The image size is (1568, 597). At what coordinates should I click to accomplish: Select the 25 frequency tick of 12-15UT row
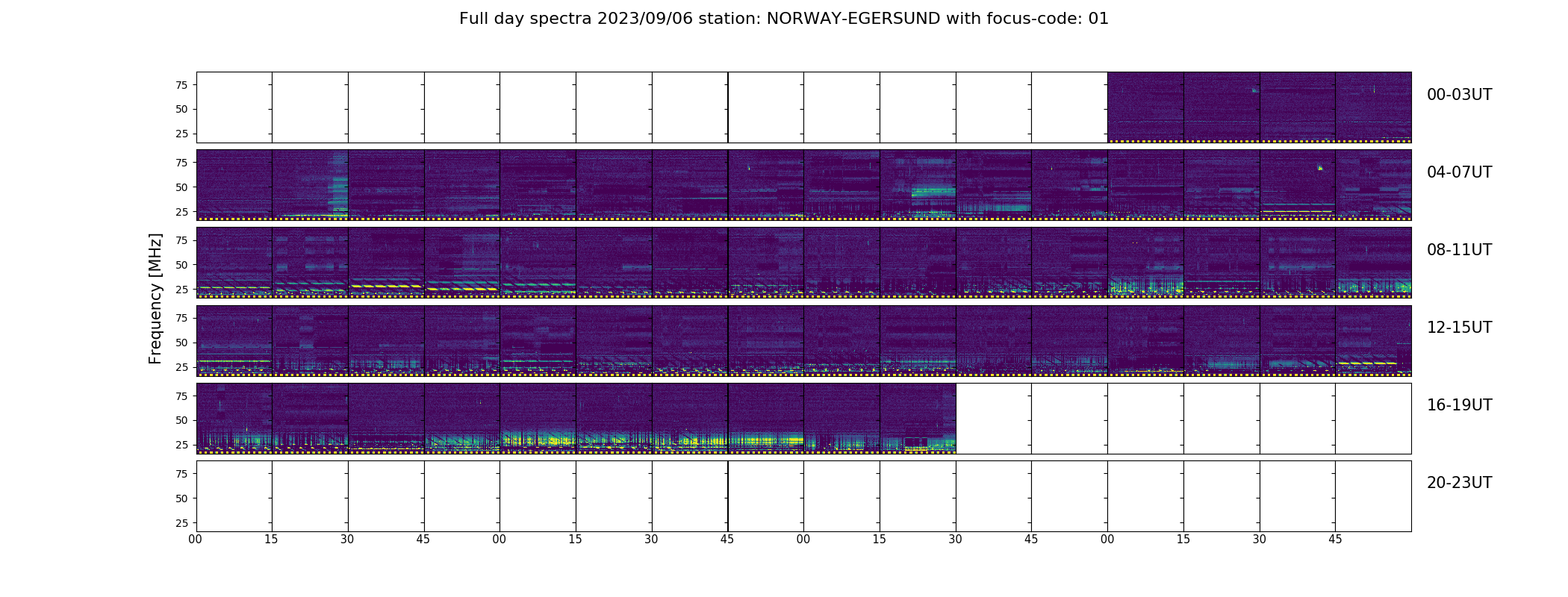pyautogui.click(x=181, y=367)
